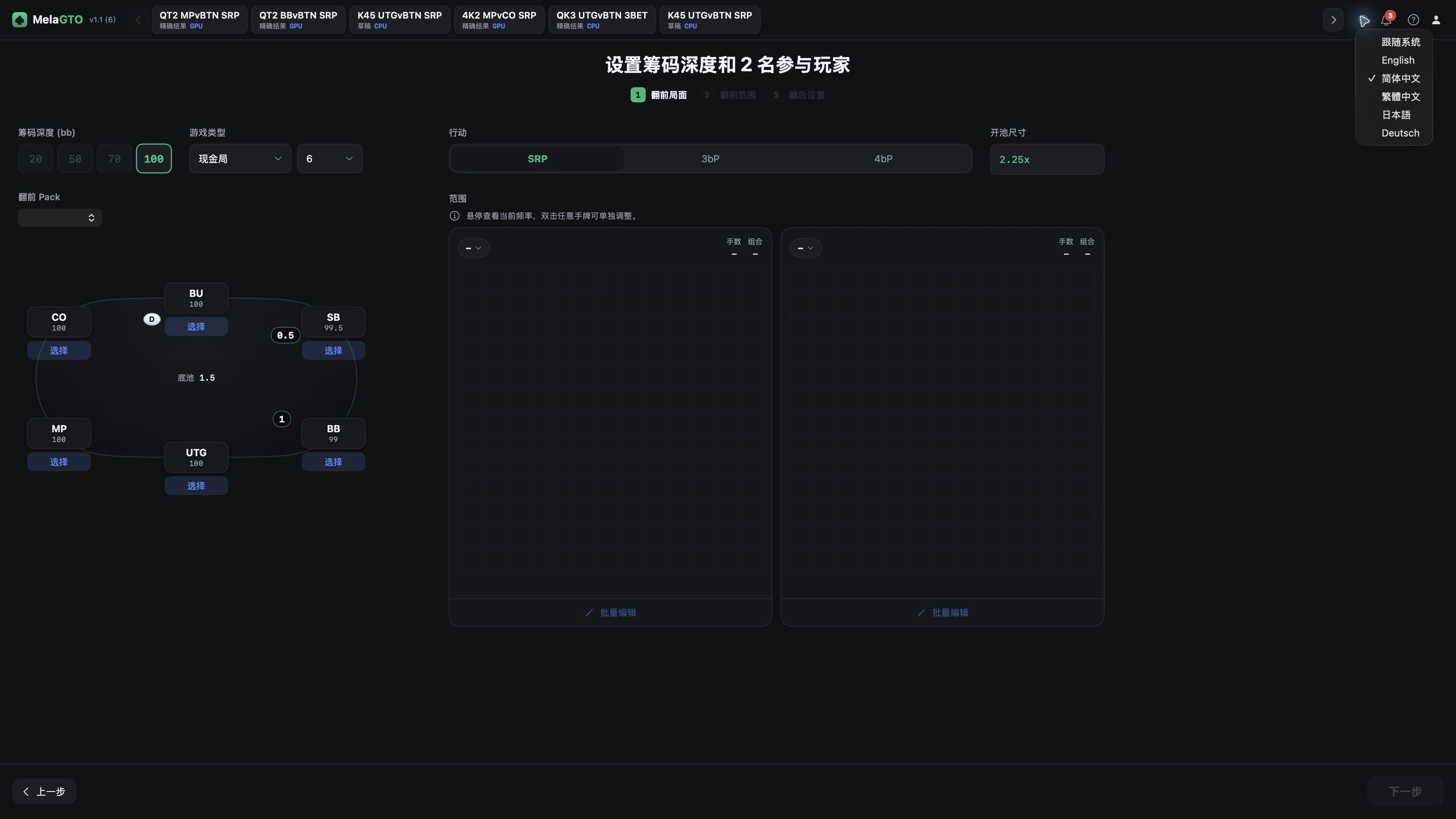Open the 现金局 game type dropdown
The height and width of the screenshot is (819, 1456).
[240, 159]
